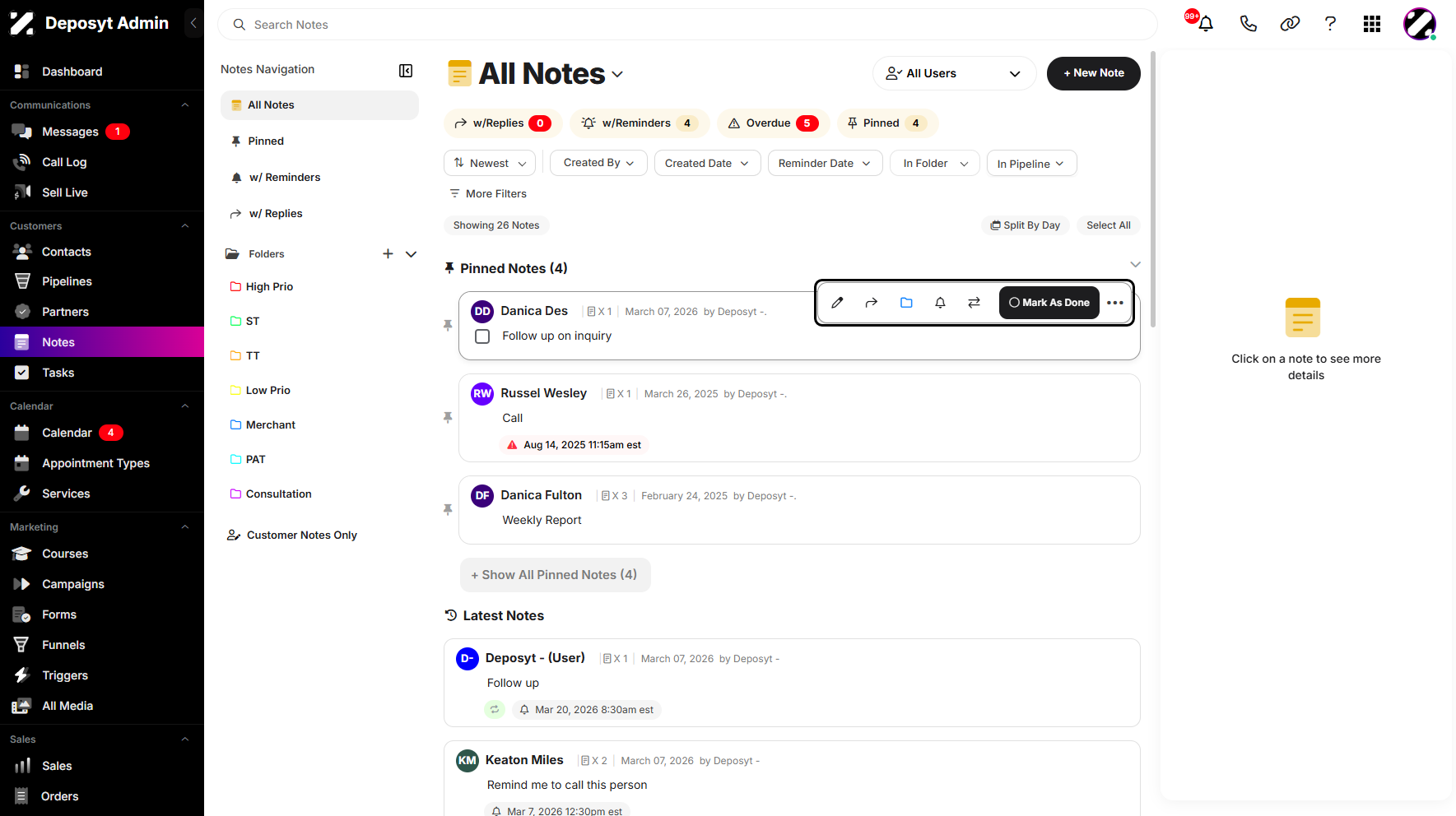Click the repeat arrows icon in note toolbar
The image size is (1456, 816).
pos(975,303)
